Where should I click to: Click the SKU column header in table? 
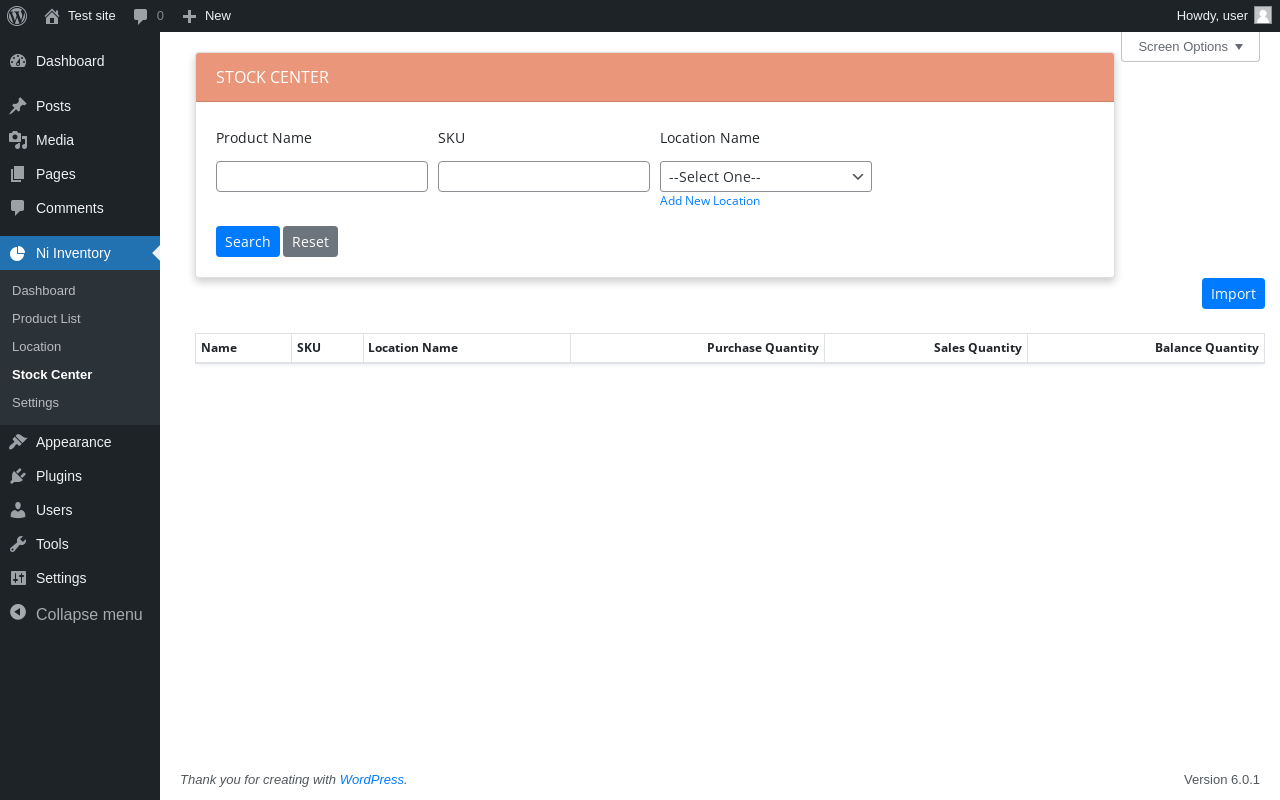click(x=328, y=348)
